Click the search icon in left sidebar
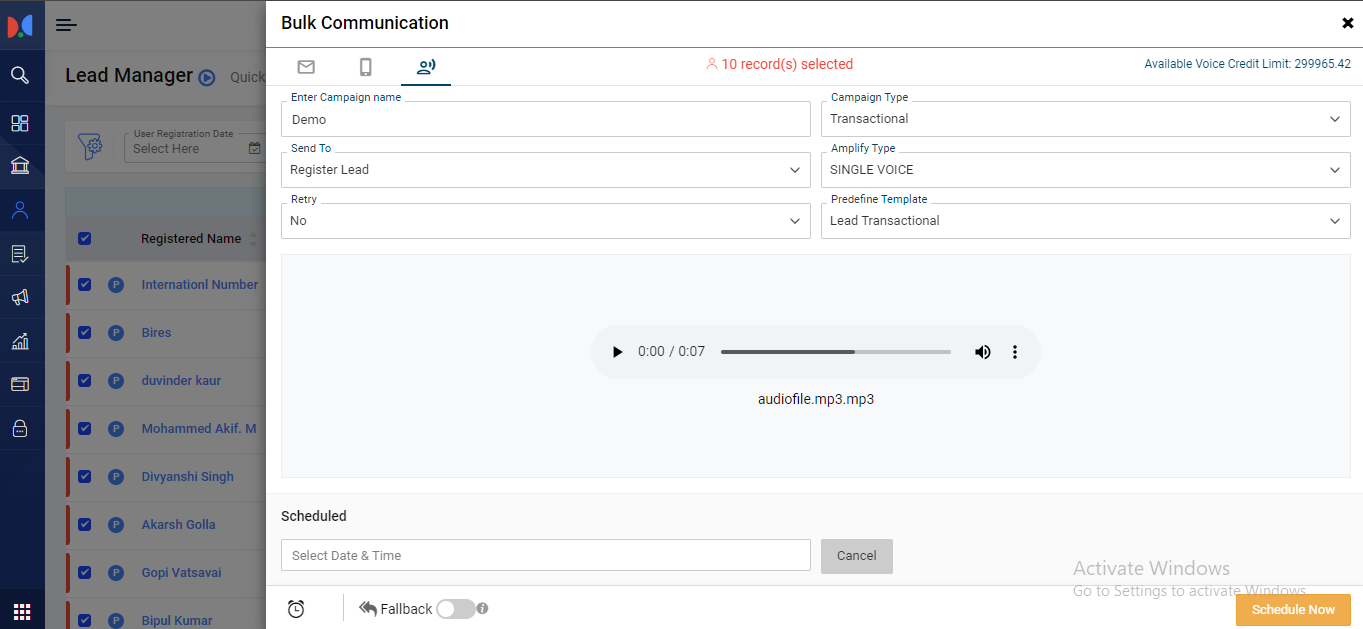 point(20,75)
